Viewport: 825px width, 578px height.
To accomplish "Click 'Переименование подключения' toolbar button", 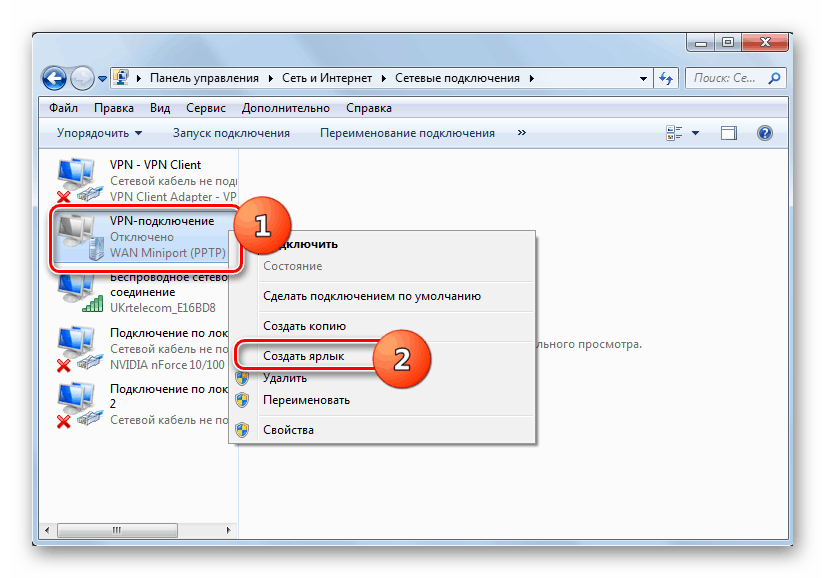I will [407, 133].
